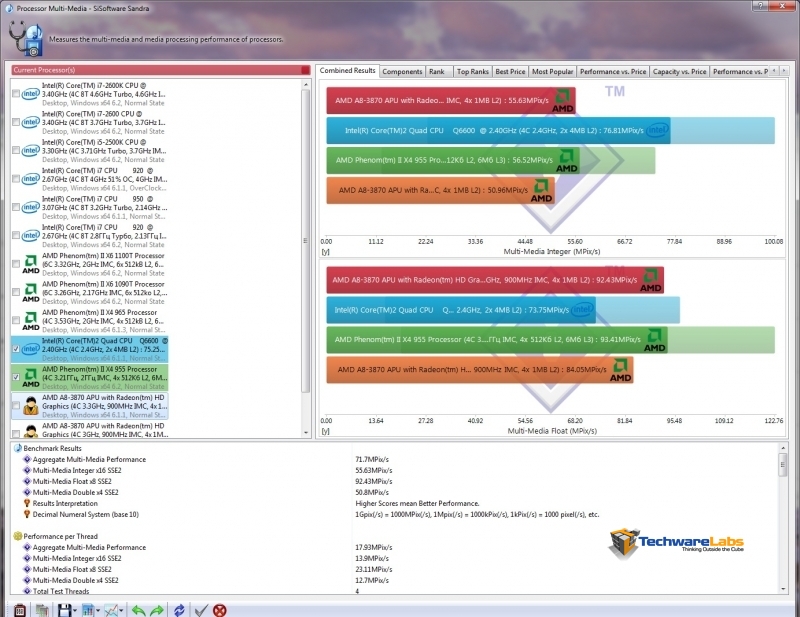
Task: Click the red Current Processor(s) header button
Action: (x=305, y=70)
